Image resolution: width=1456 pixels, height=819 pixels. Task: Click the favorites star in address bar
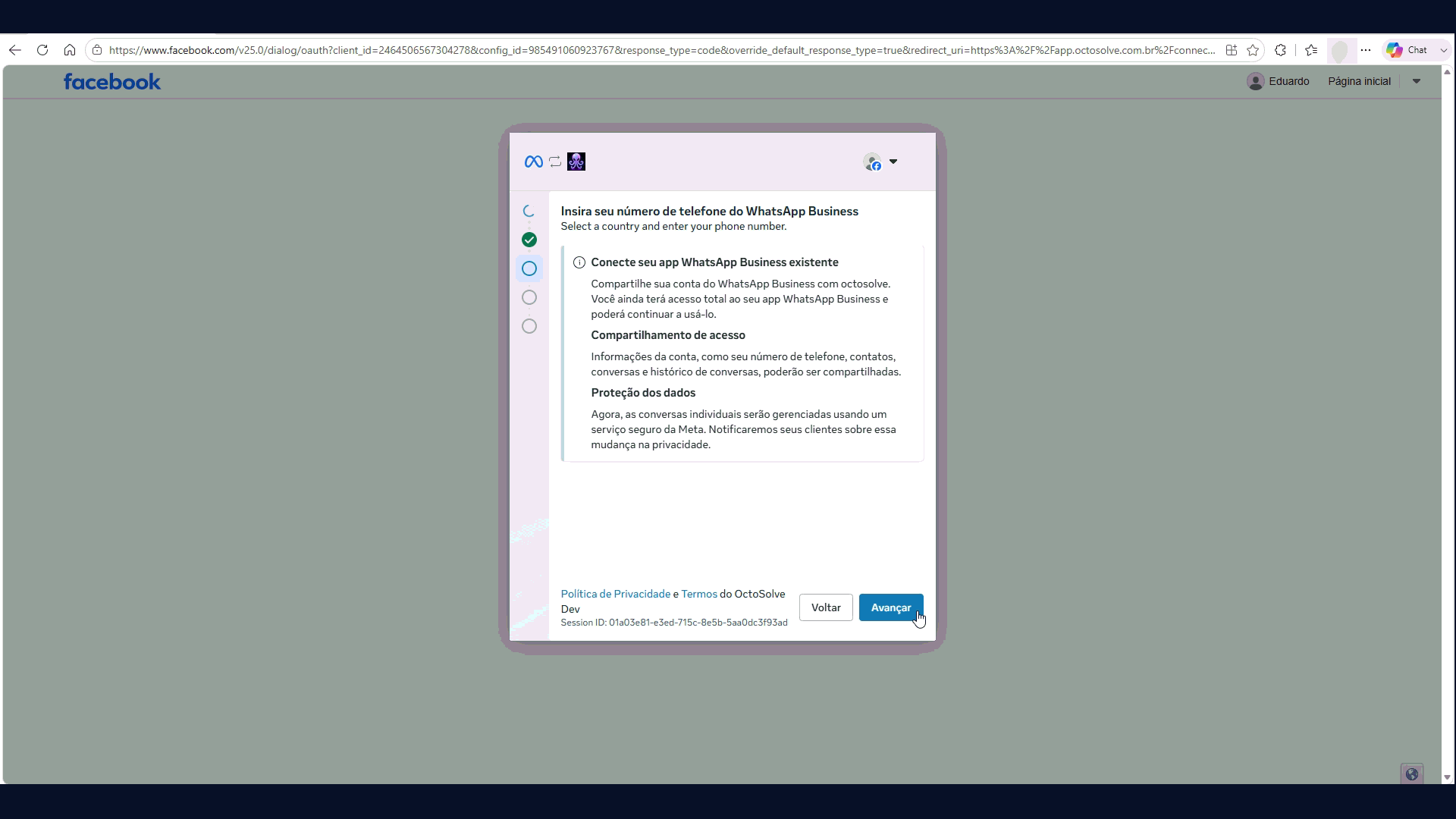tap(1253, 50)
